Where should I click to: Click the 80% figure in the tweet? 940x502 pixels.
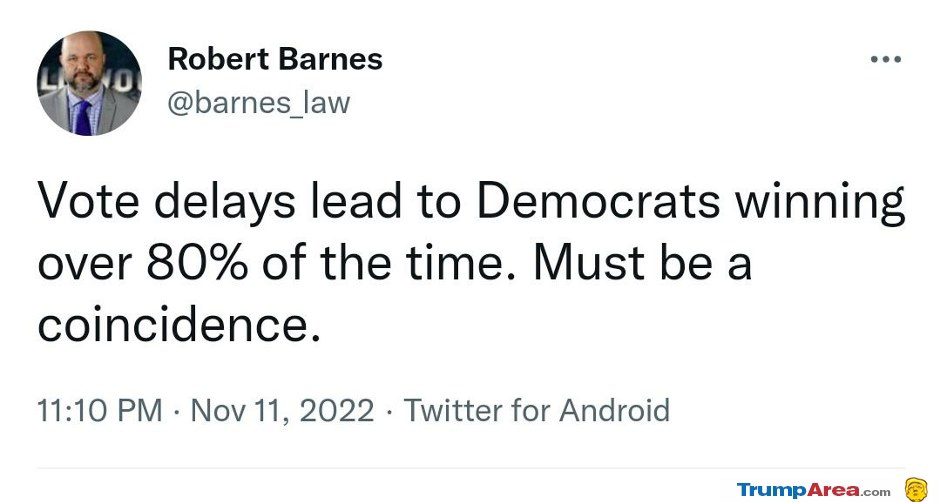[197, 263]
